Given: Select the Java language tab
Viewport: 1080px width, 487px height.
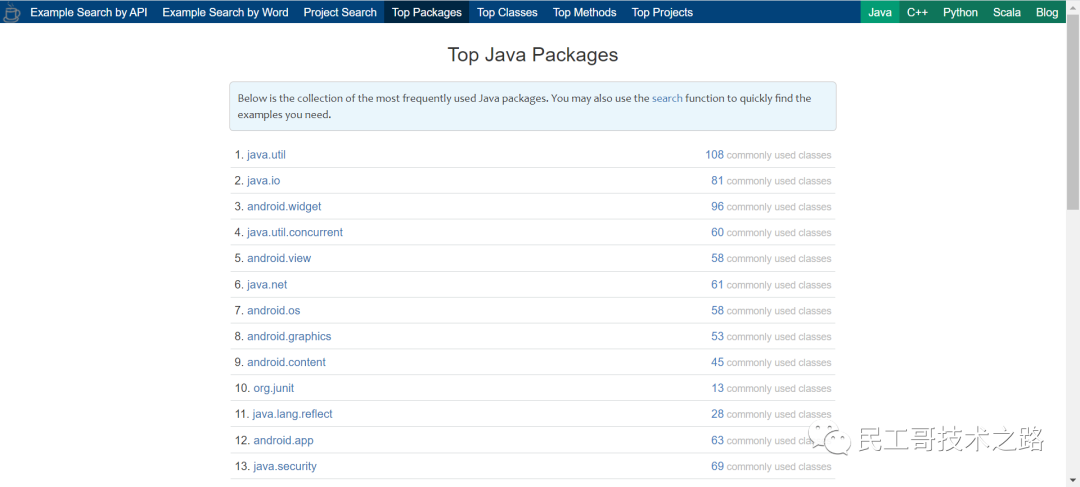Looking at the screenshot, I should click(880, 12).
